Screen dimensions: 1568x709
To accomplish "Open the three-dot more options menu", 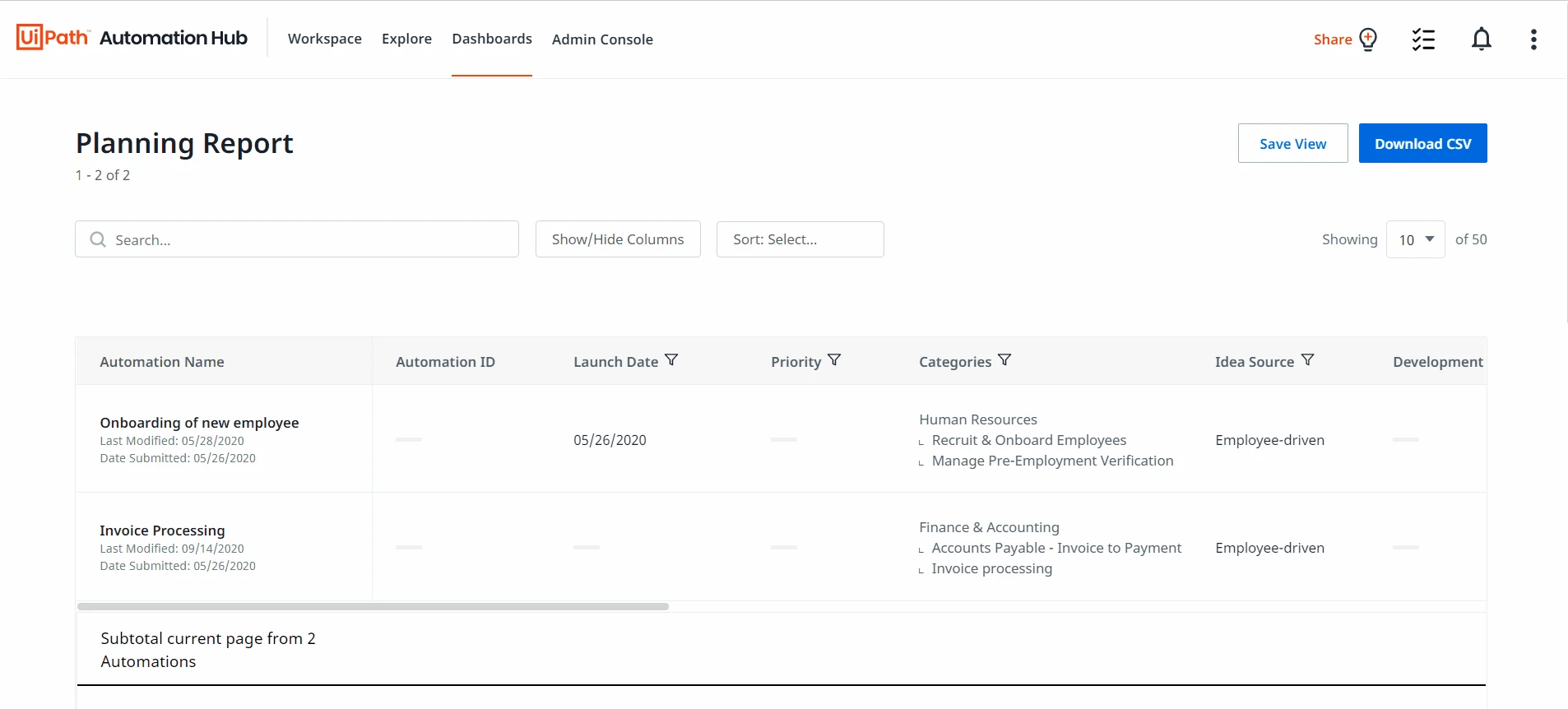I will point(1533,39).
